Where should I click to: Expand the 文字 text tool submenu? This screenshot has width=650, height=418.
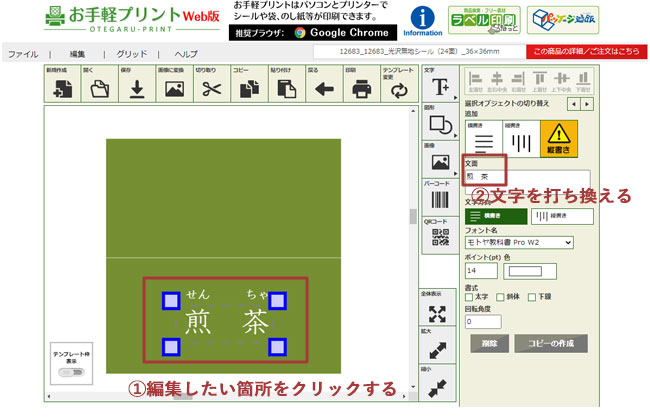click(440, 83)
